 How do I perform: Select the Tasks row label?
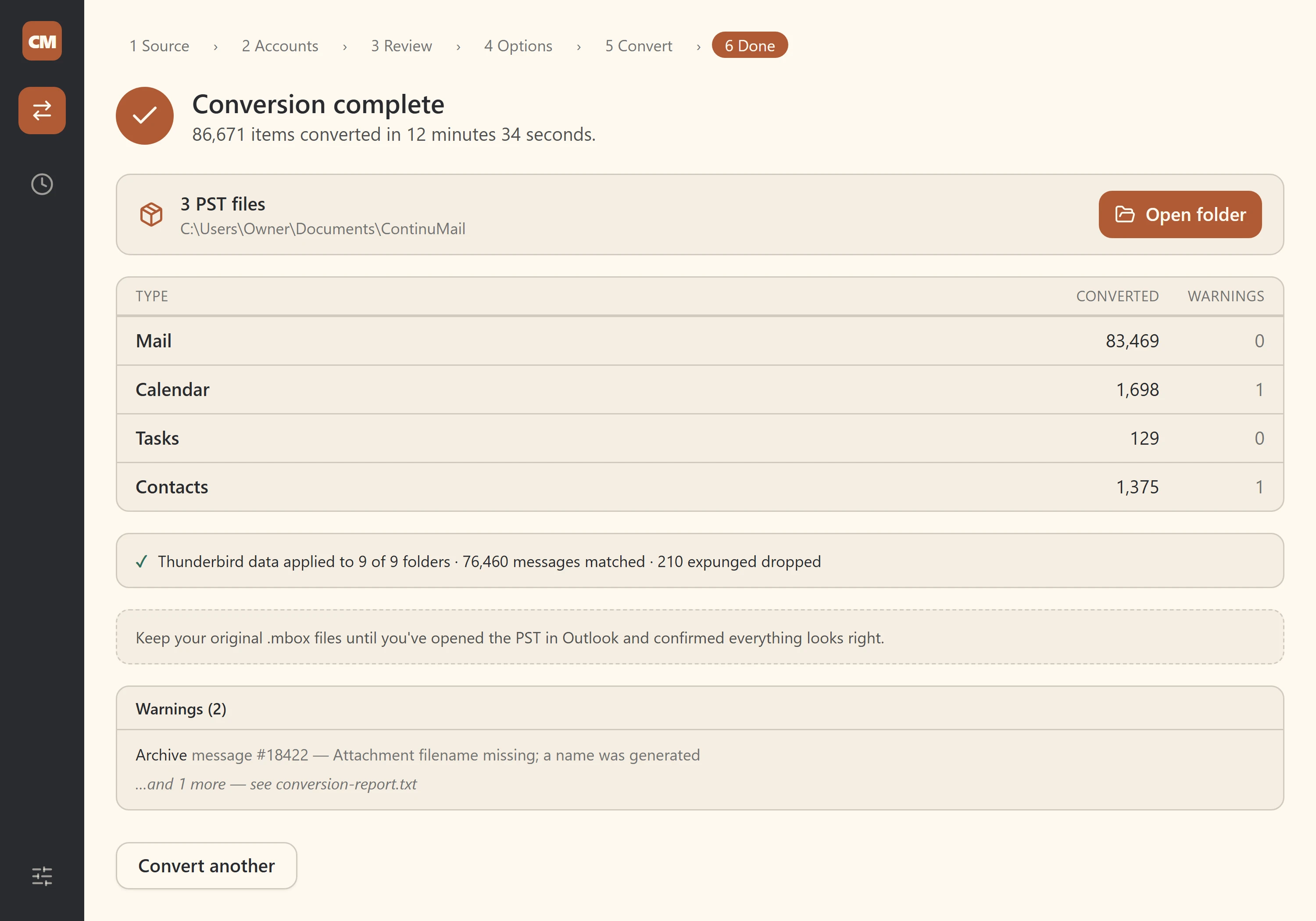coord(157,439)
